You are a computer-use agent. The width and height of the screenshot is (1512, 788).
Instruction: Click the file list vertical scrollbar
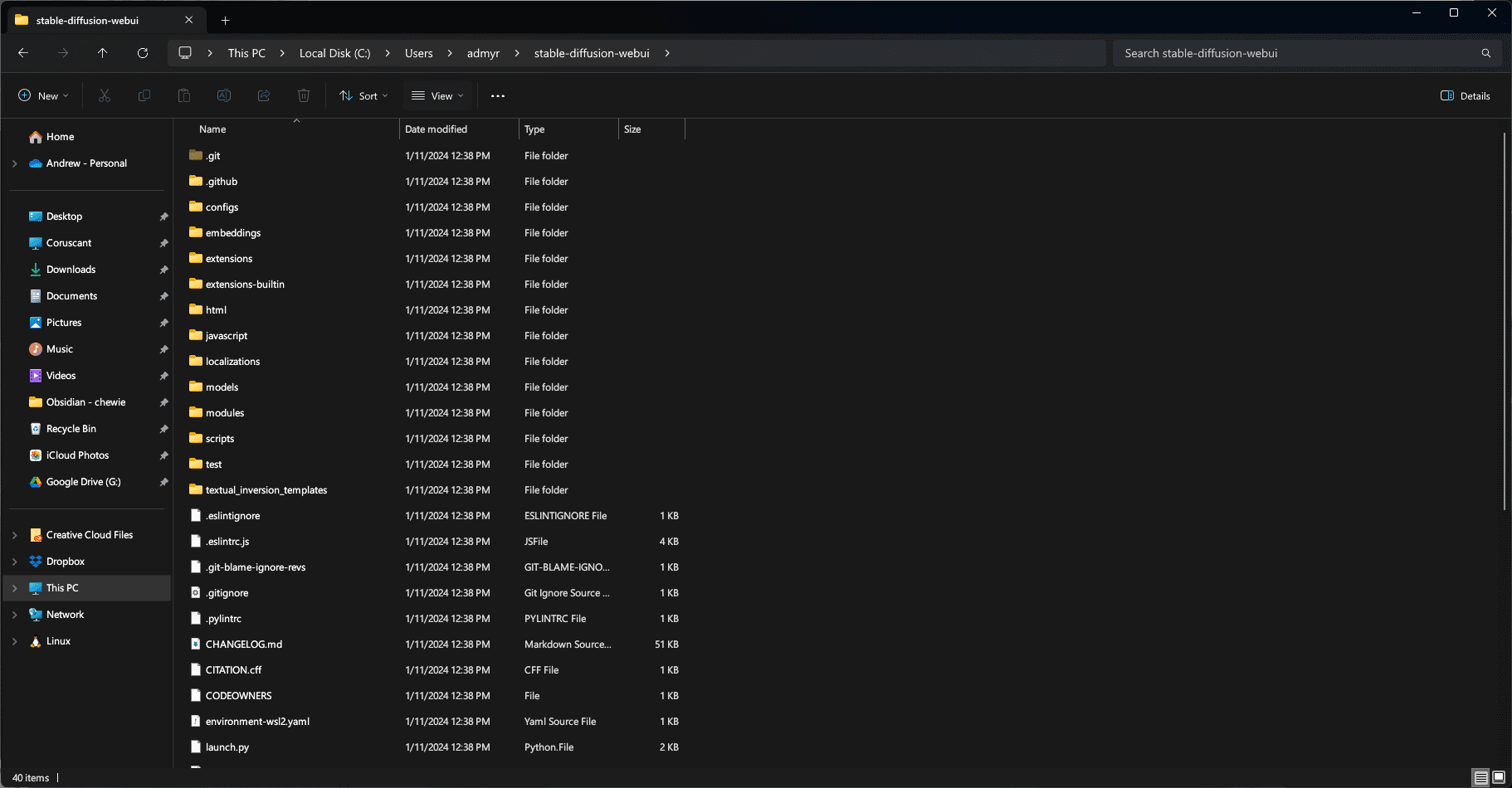(1504, 321)
